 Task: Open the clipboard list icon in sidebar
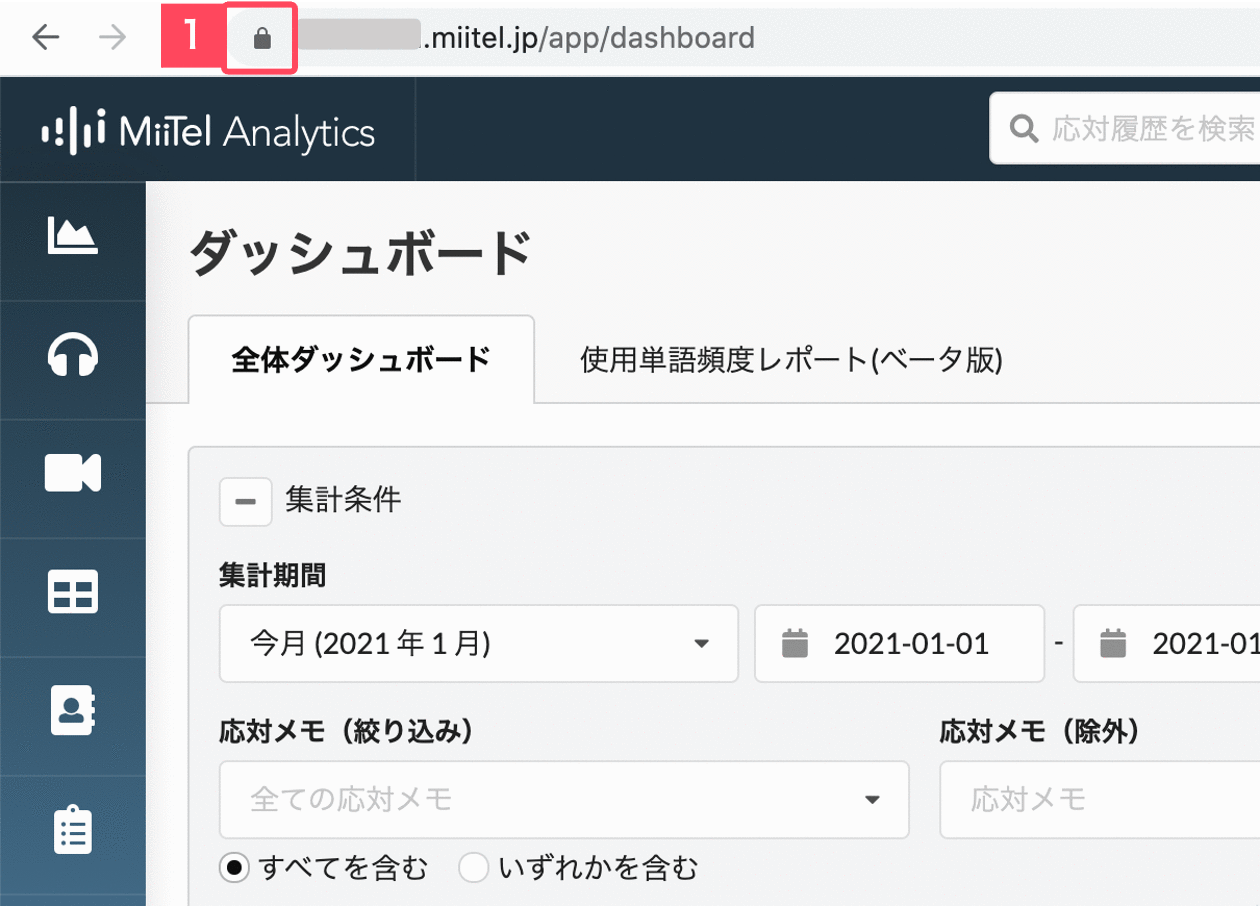pyautogui.click(x=73, y=829)
